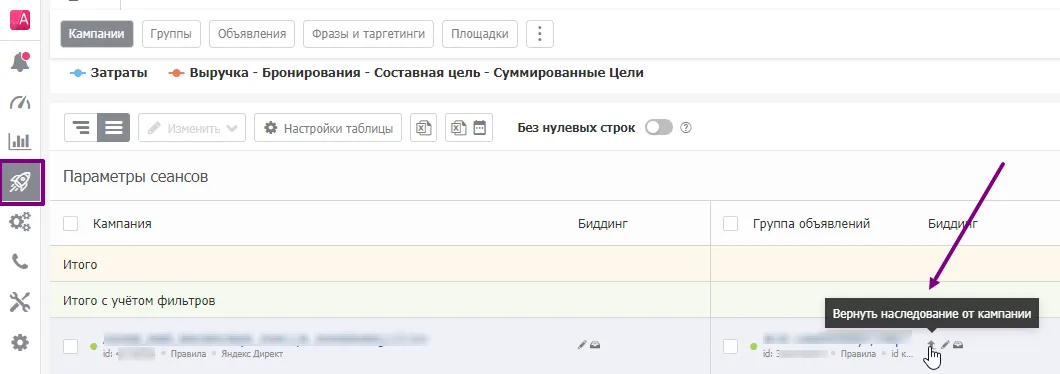
Task: Click Биддинг header in campaign table
Action: 604,223
